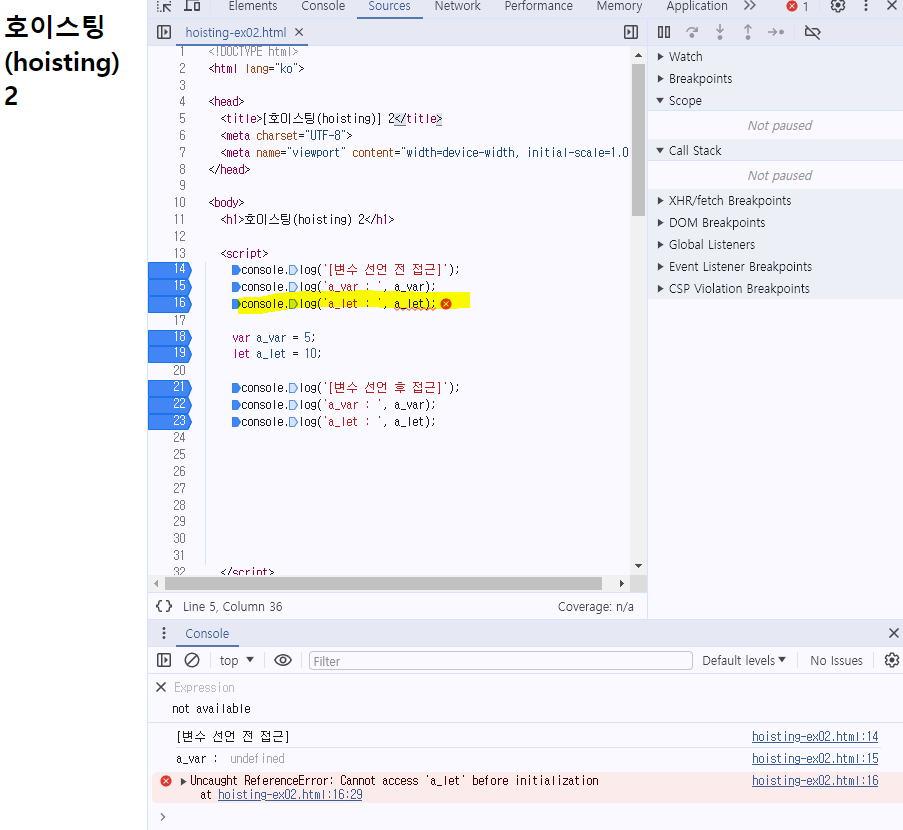Deactivate breakpoints toggle icon
This screenshot has height=830, width=903.
[813, 32]
